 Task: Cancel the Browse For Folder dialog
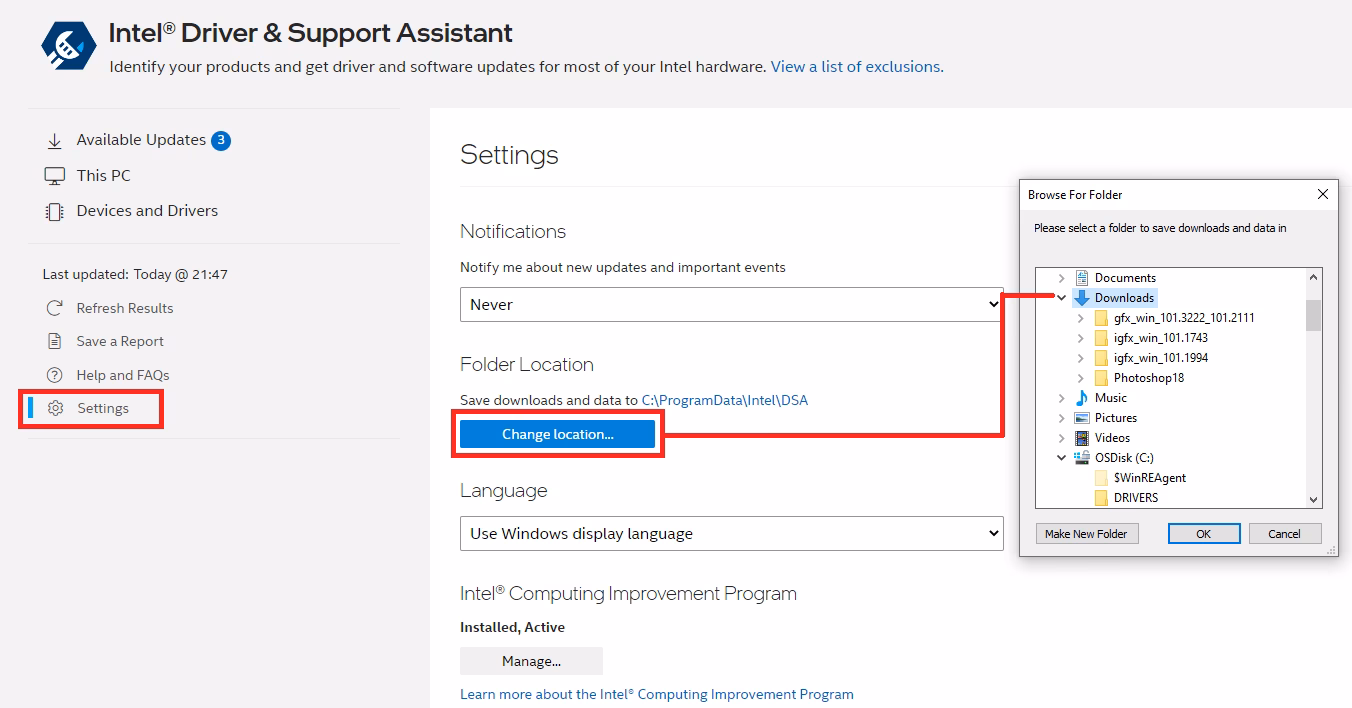[x=1284, y=534]
